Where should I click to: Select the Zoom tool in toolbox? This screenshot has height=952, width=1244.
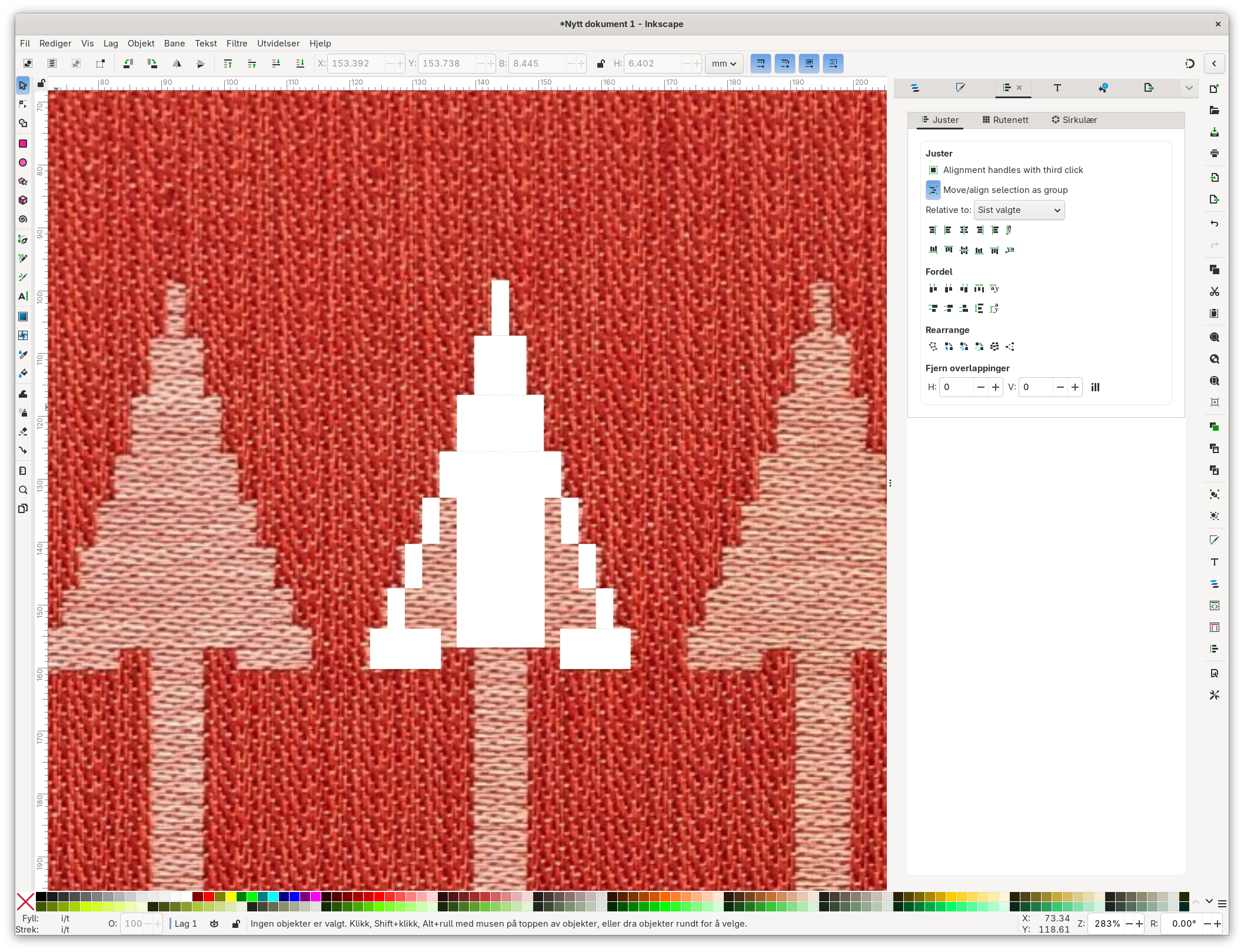[23, 490]
